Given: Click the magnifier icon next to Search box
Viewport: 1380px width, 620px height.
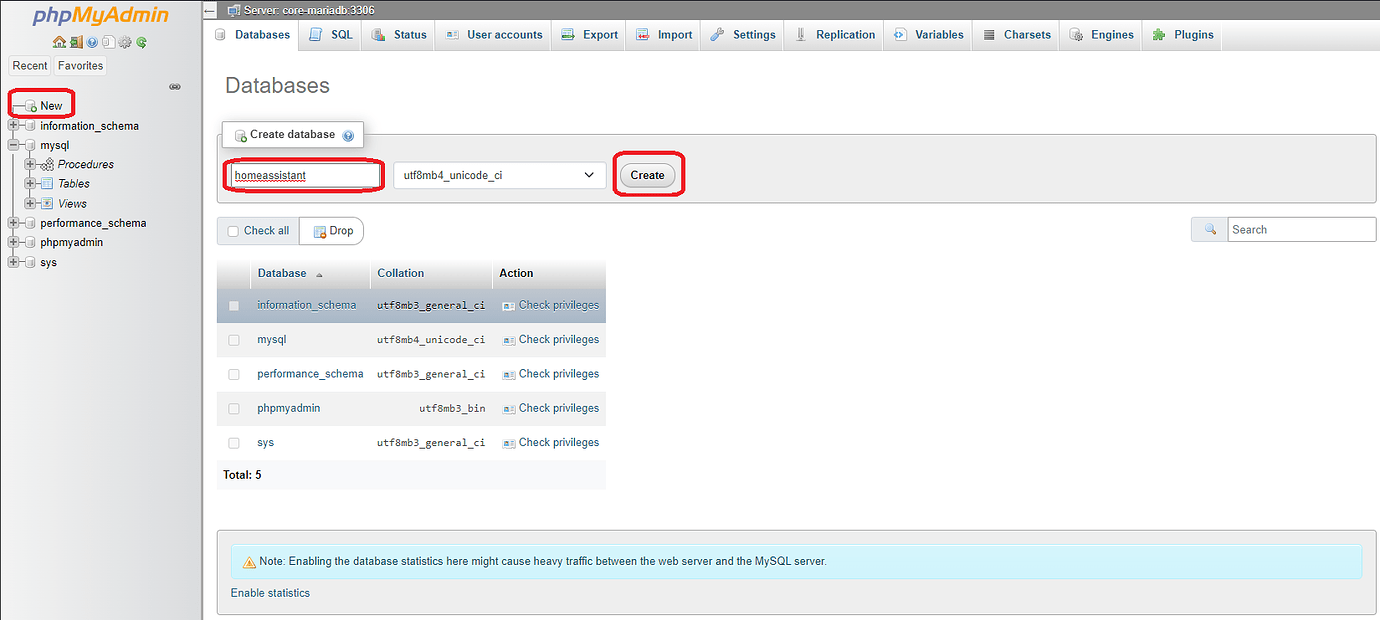Looking at the screenshot, I should 1210,229.
